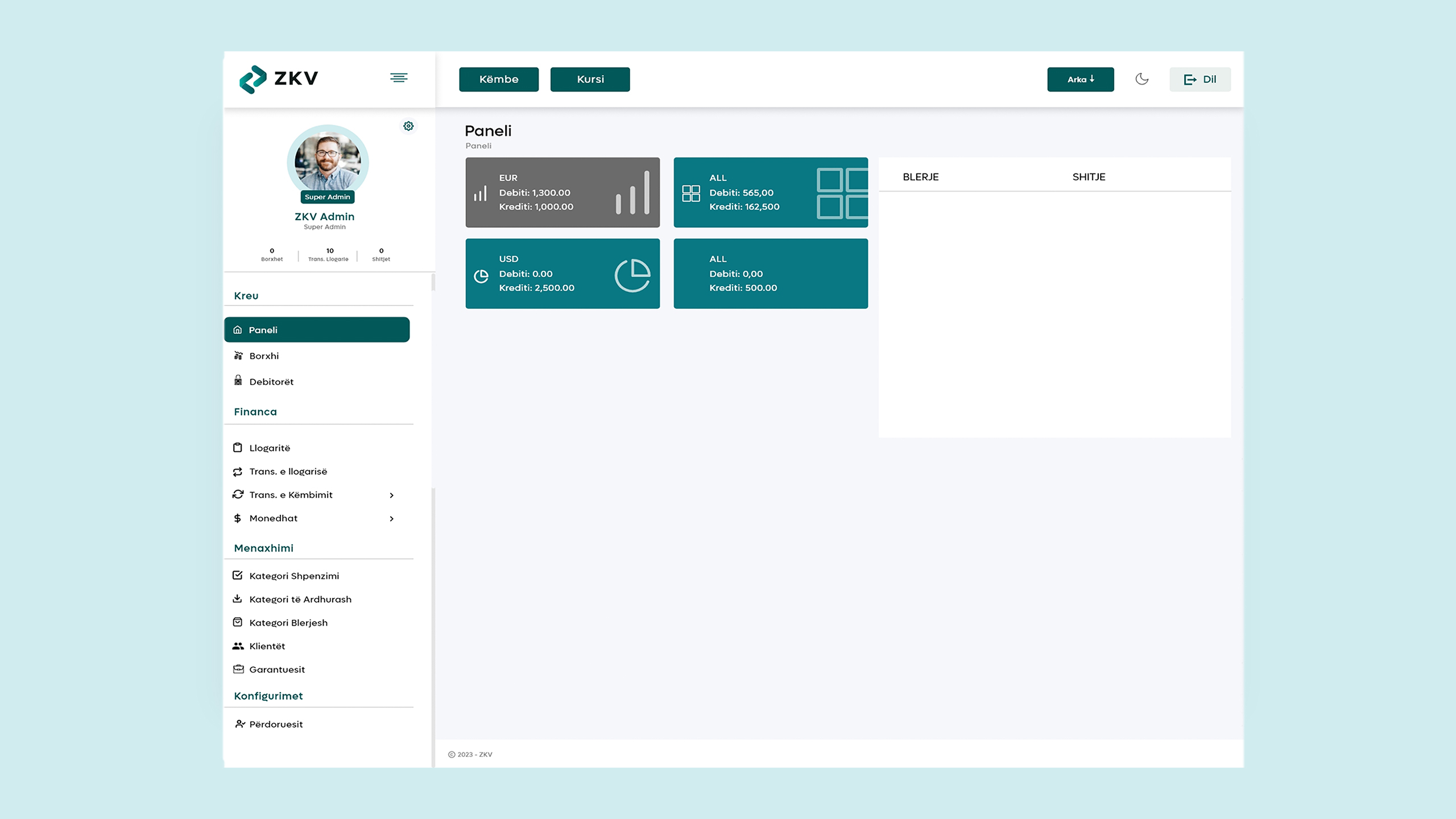Go to Borxhi menu item

[x=264, y=356]
